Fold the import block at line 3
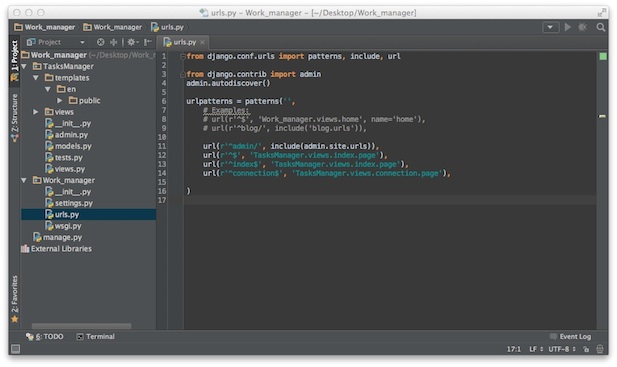Image resolution: width=617 pixels, height=367 pixels. 183,74
